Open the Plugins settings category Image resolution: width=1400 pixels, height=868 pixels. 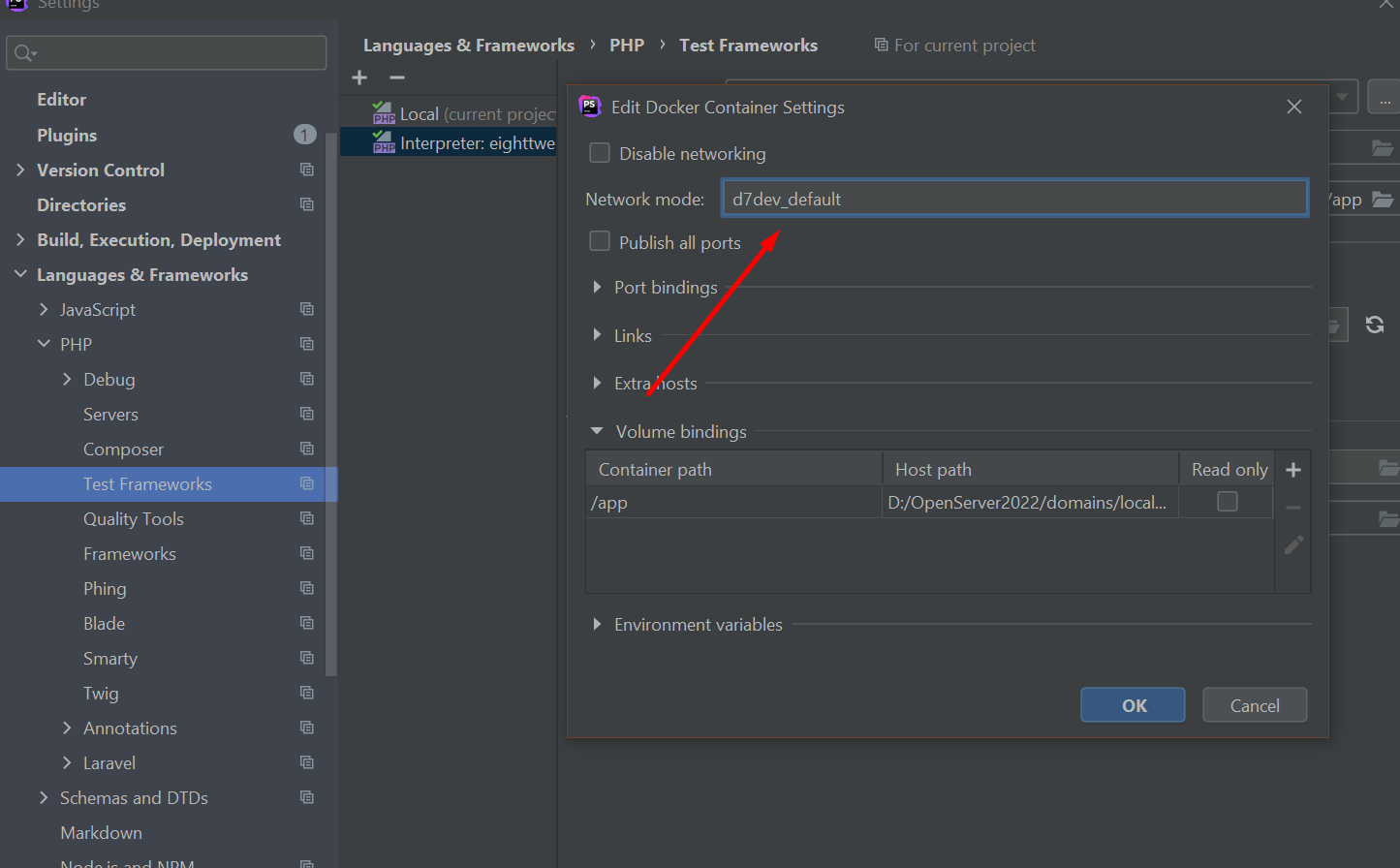pos(67,135)
